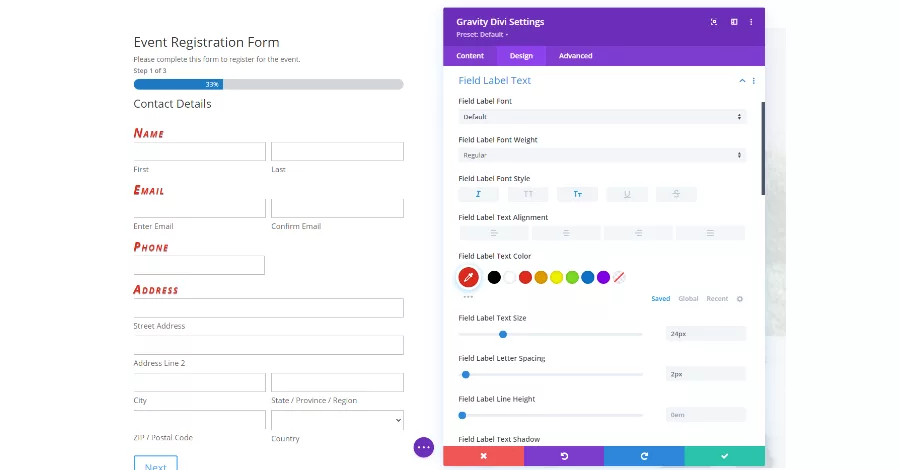
Task: Collapse the Field Label Text section
Action: [x=742, y=81]
